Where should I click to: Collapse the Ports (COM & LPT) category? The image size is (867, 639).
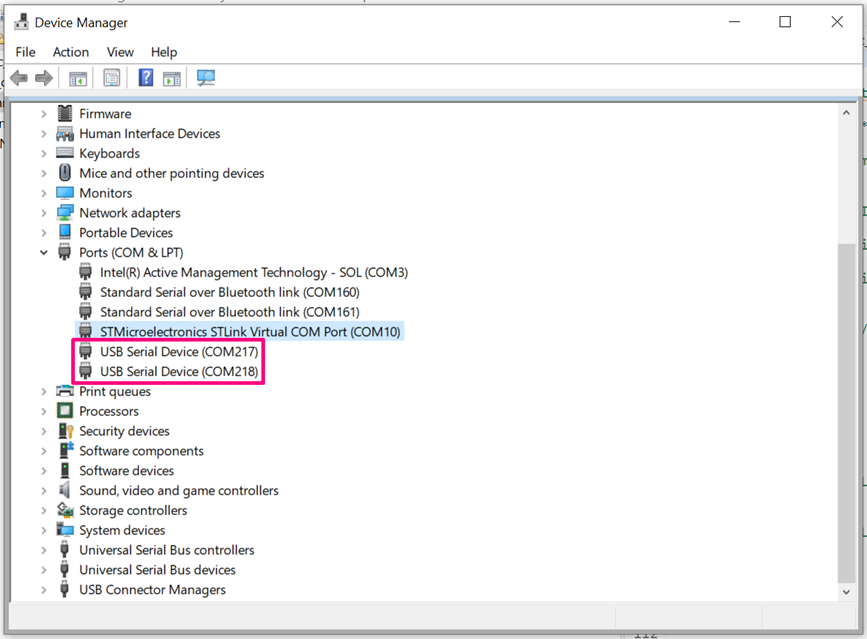pyautogui.click(x=43, y=252)
